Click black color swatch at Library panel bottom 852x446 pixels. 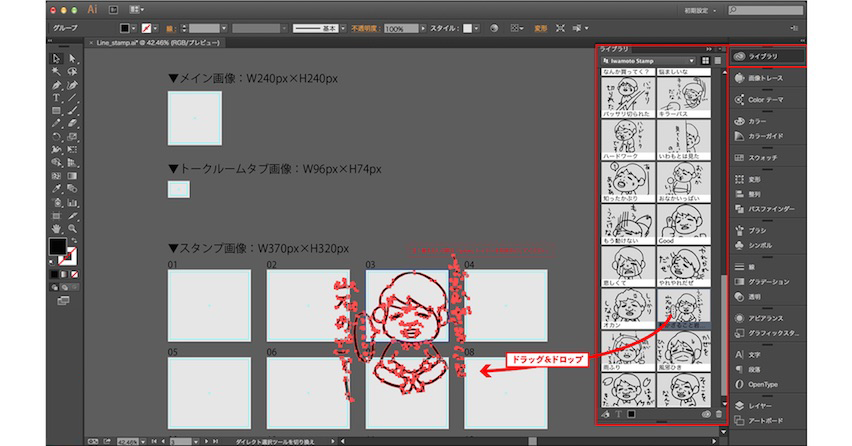coord(631,414)
